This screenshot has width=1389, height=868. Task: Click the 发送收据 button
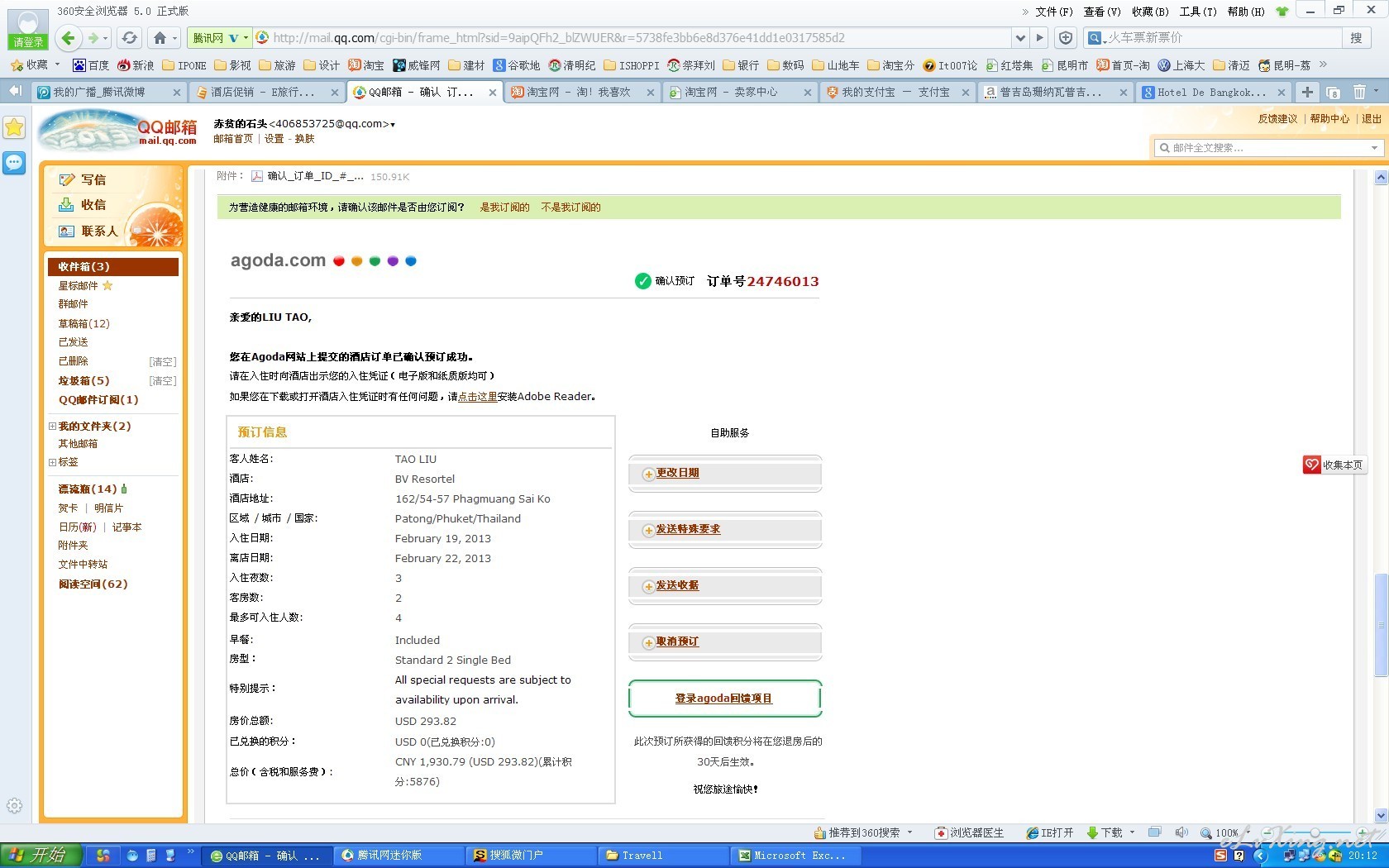(725, 586)
